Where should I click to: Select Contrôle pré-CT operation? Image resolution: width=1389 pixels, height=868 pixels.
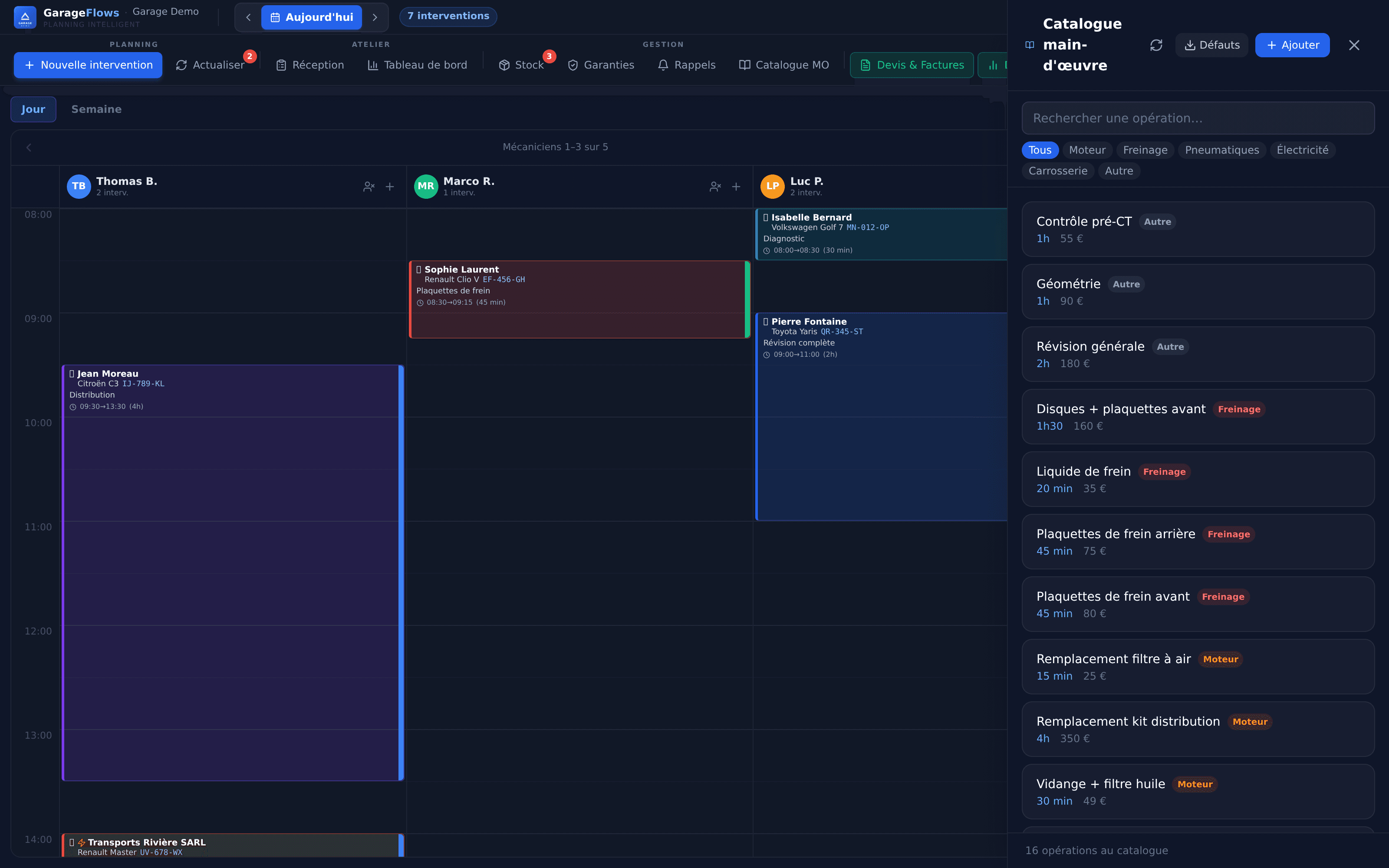[x=1198, y=229]
